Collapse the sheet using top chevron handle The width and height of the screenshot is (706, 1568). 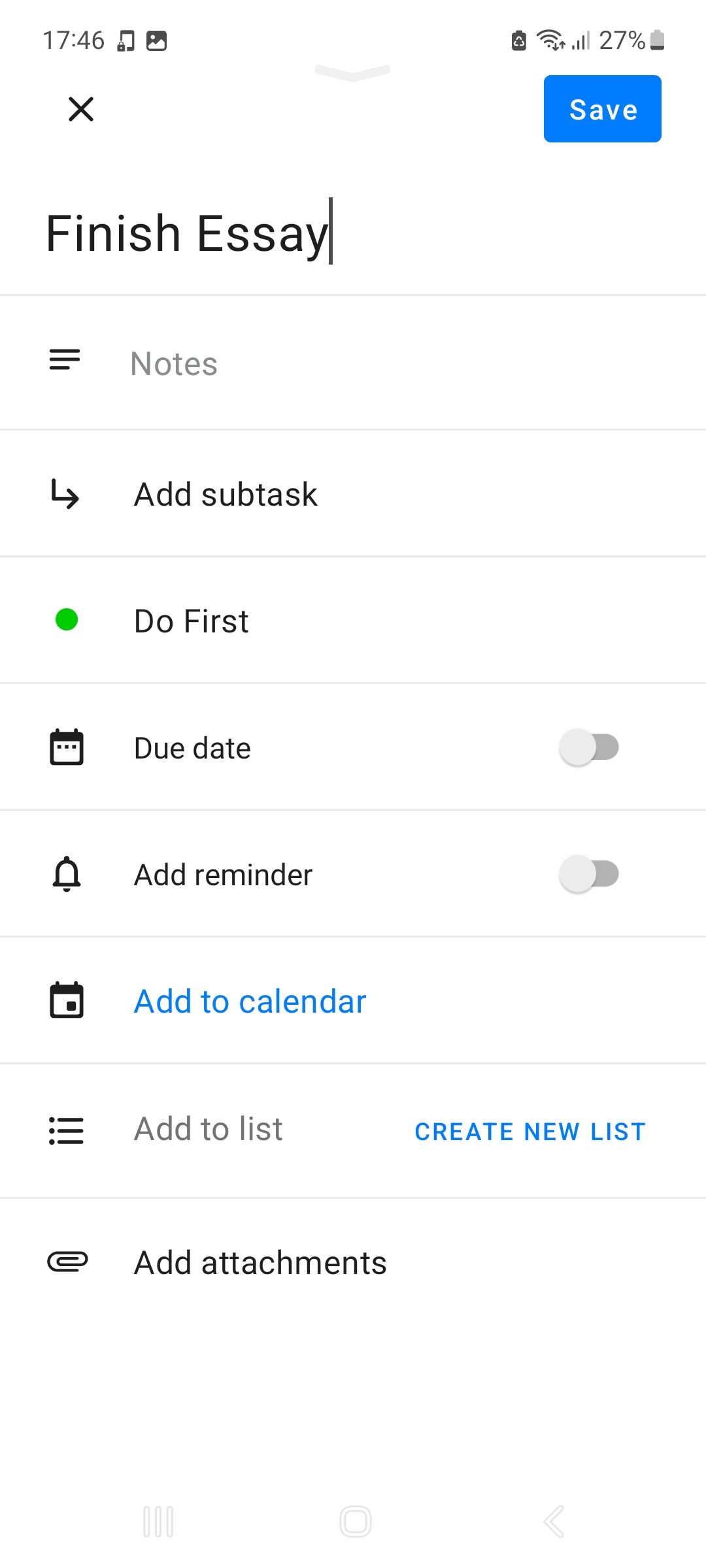coord(352,73)
